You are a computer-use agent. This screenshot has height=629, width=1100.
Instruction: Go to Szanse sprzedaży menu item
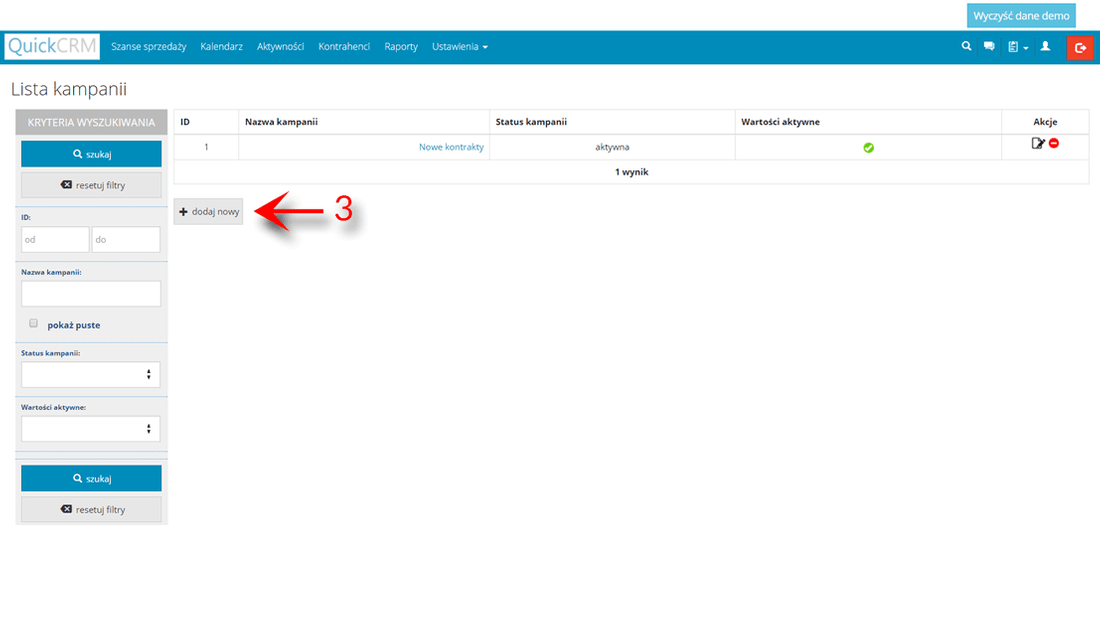149,47
